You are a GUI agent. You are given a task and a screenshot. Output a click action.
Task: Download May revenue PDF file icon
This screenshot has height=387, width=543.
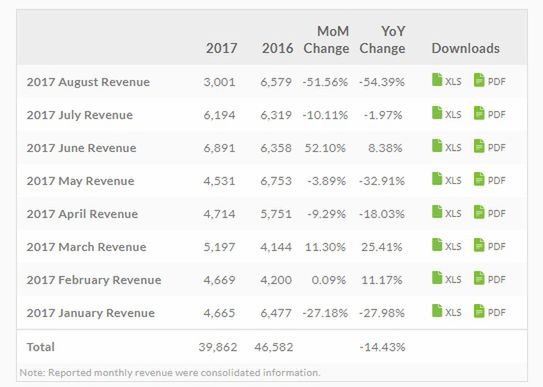click(x=479, y=179)
